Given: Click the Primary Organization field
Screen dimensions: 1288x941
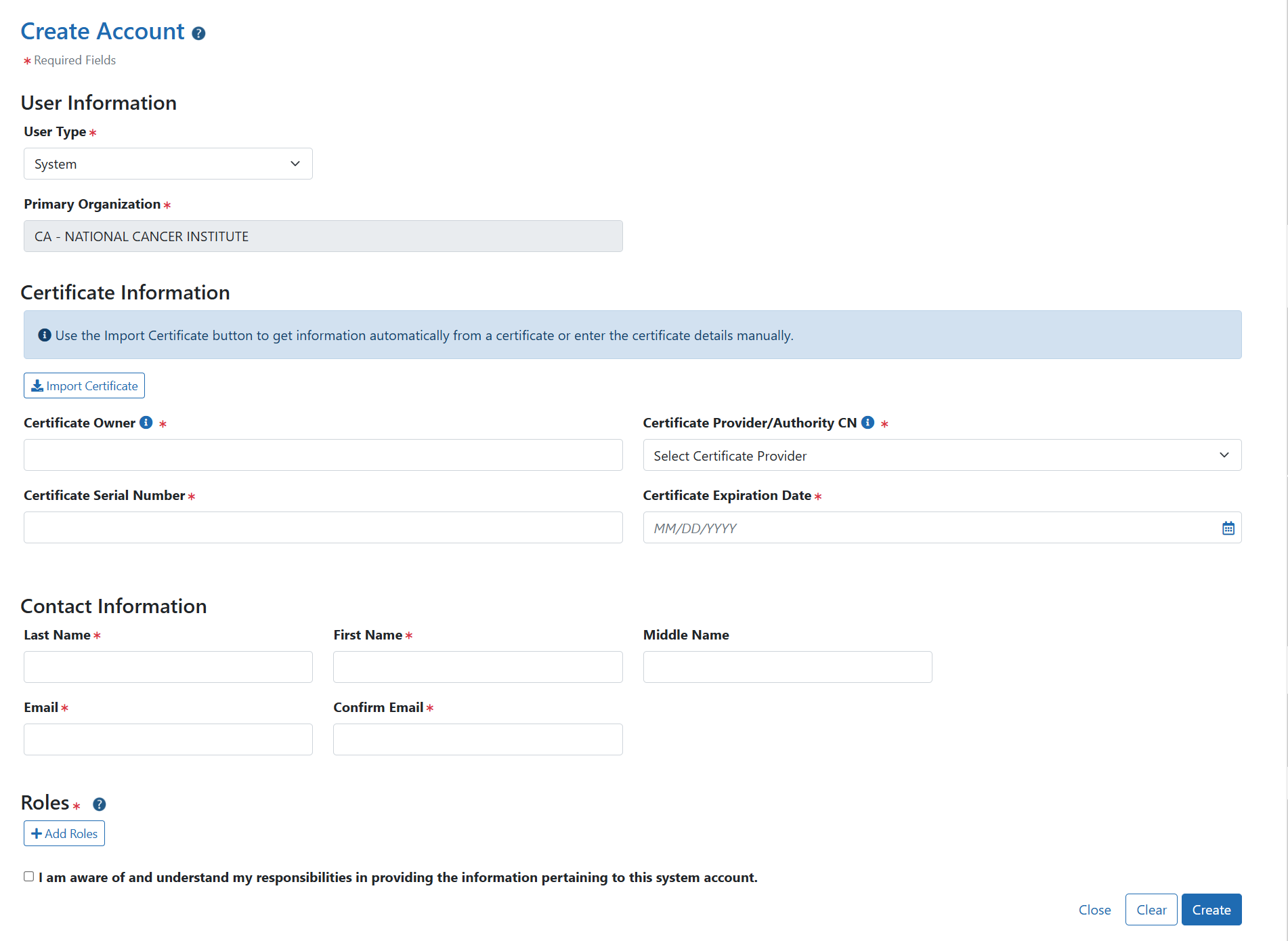Looking at the screenshot, I should [x=323, y=236].
